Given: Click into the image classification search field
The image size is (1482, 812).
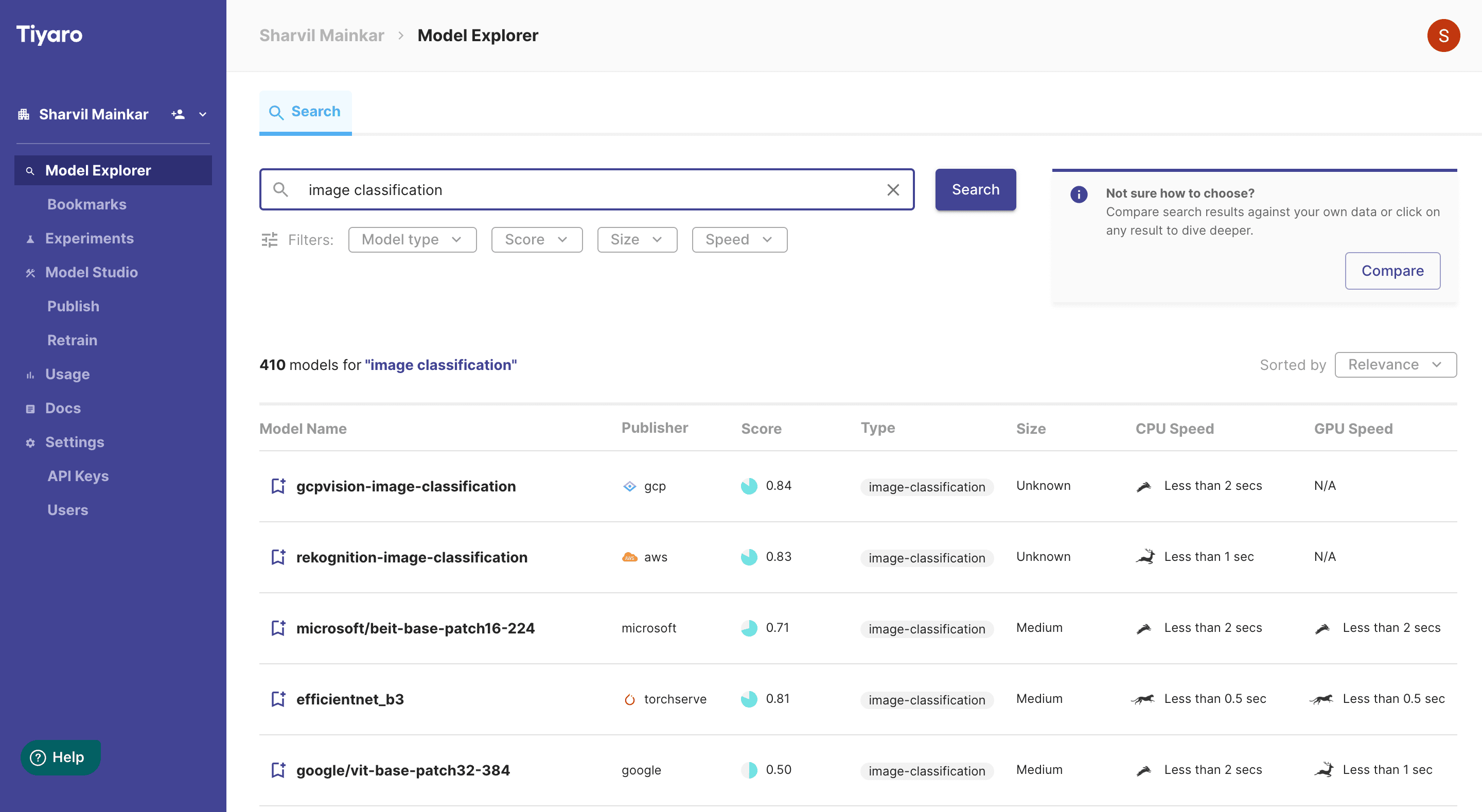Looking at the screenshot, I should click(x=587, y=189).
